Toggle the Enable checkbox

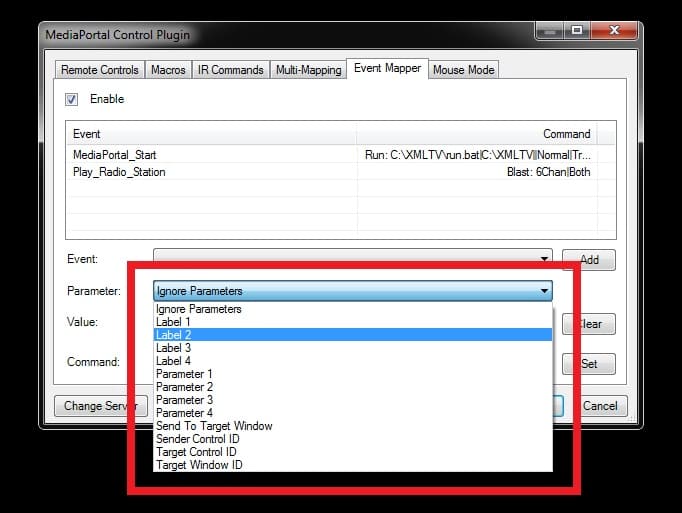click(x=72, y=99)
